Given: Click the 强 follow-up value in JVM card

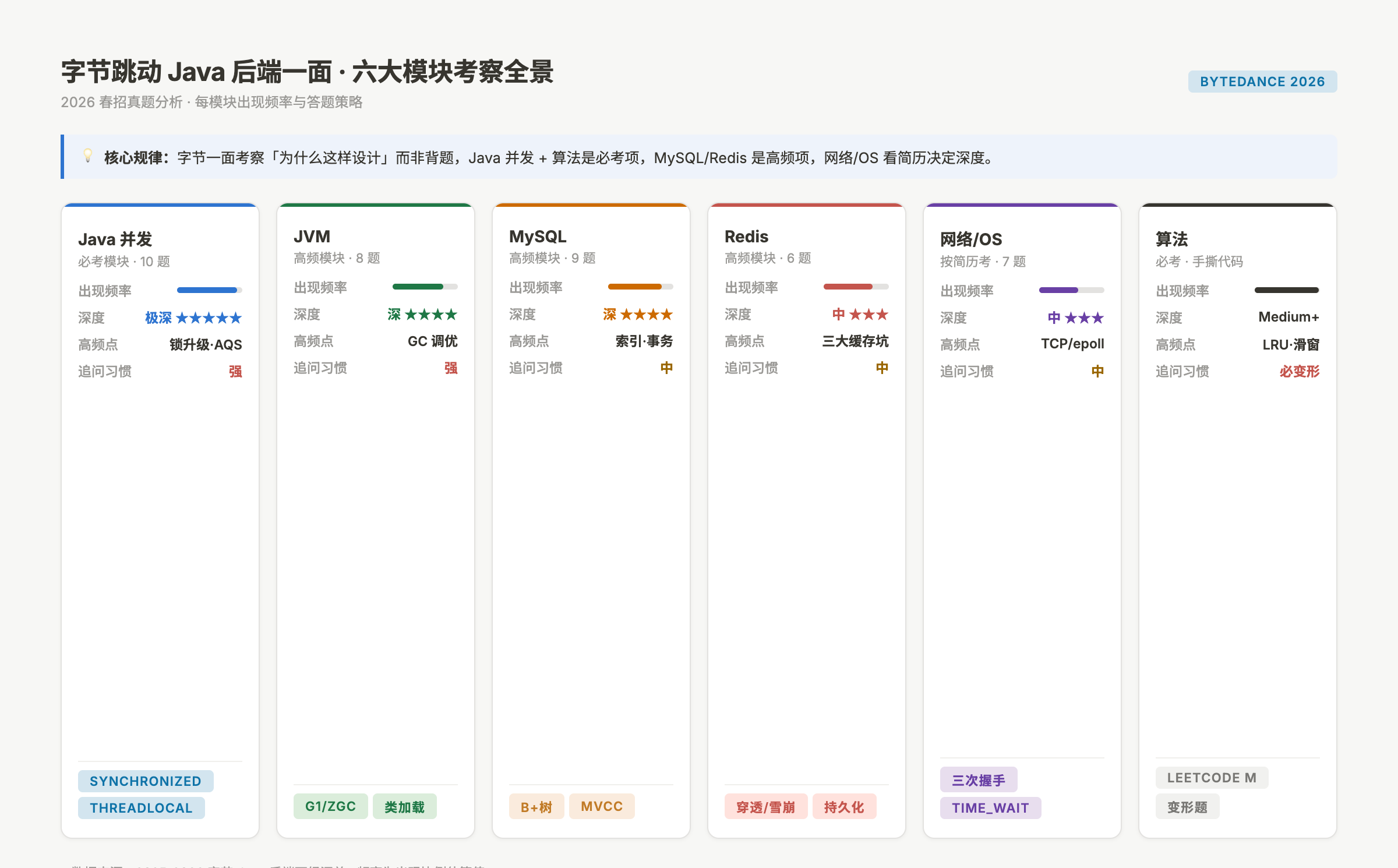Looking at the screenshot, I should coord(451,368).
